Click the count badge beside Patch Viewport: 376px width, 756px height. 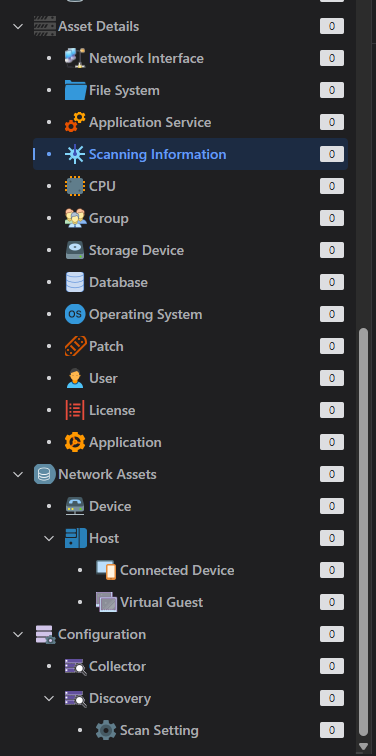[332, 346]
